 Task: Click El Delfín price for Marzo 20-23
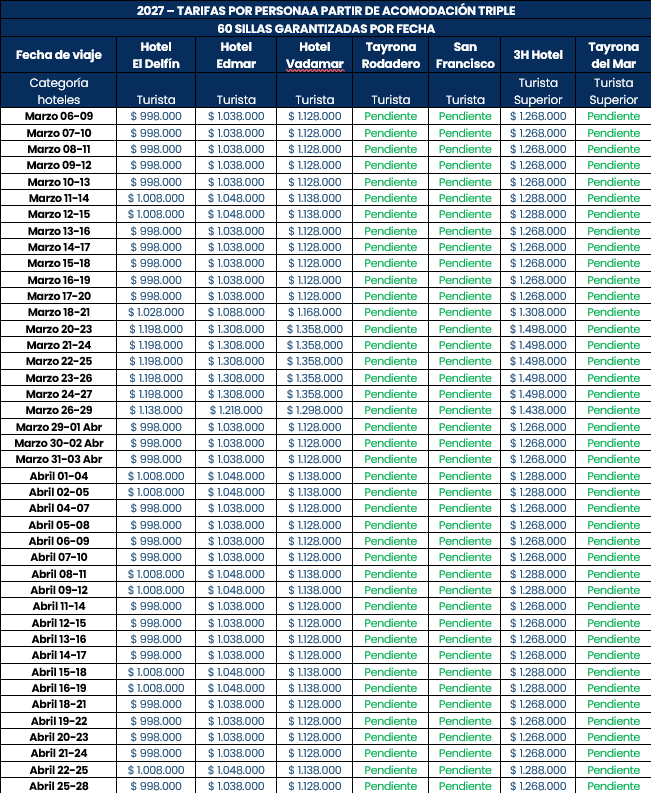(156, 329)
